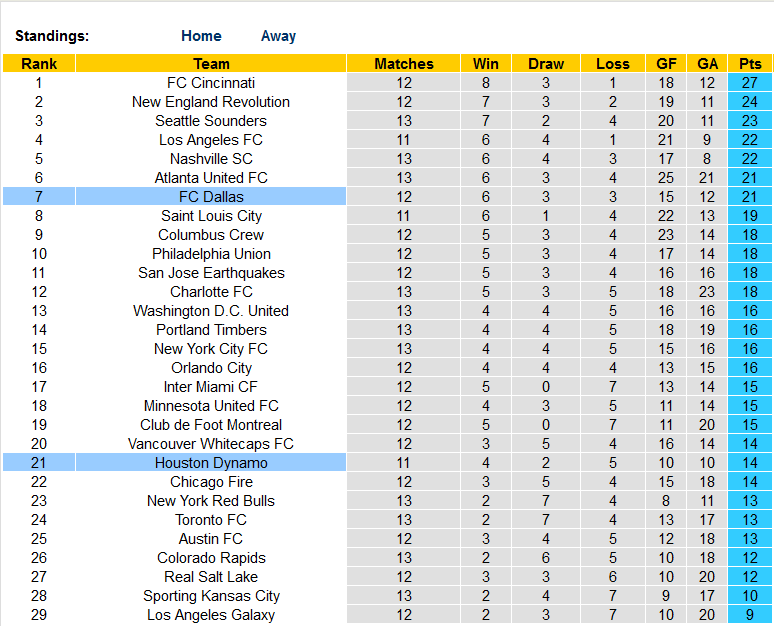Click the Draw column header
The width and height of the screenshot is (774, 626).
point(546,64)
